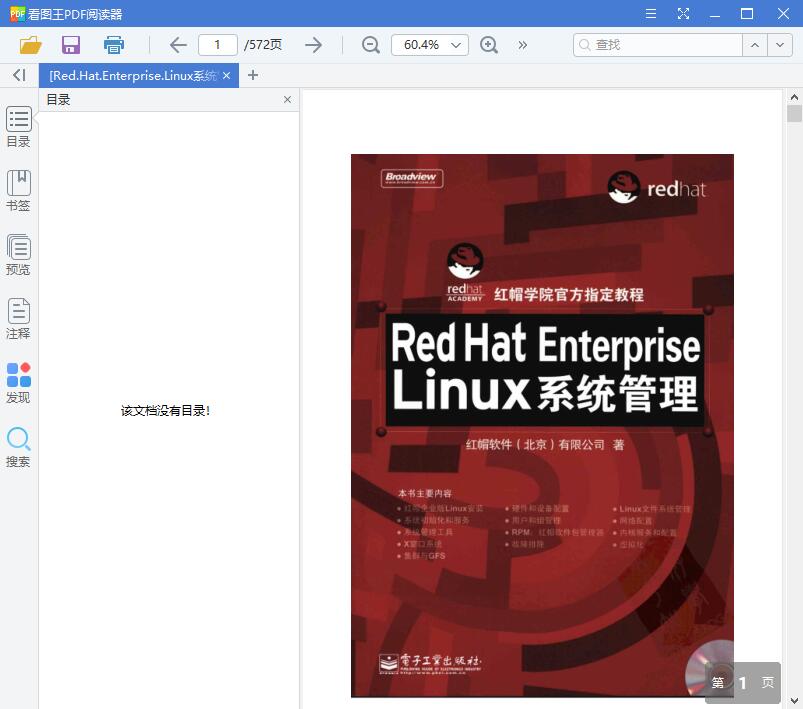Open the 目录 table of contents sidebar
The height and width of the screenshot is (709, 803).
click(x=18, y=127)
